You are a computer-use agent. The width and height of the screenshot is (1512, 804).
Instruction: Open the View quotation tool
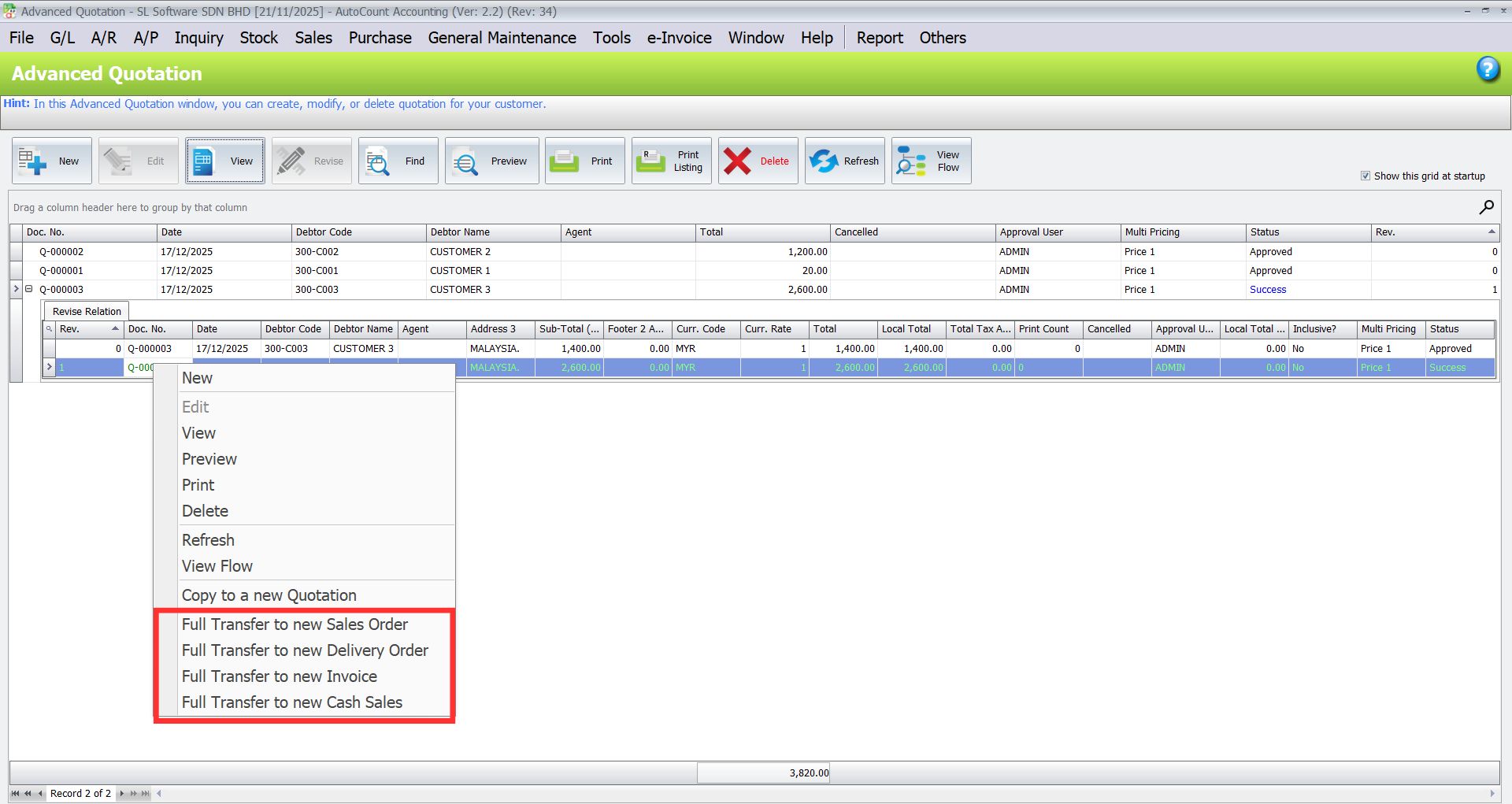click(x=225, y=161)
